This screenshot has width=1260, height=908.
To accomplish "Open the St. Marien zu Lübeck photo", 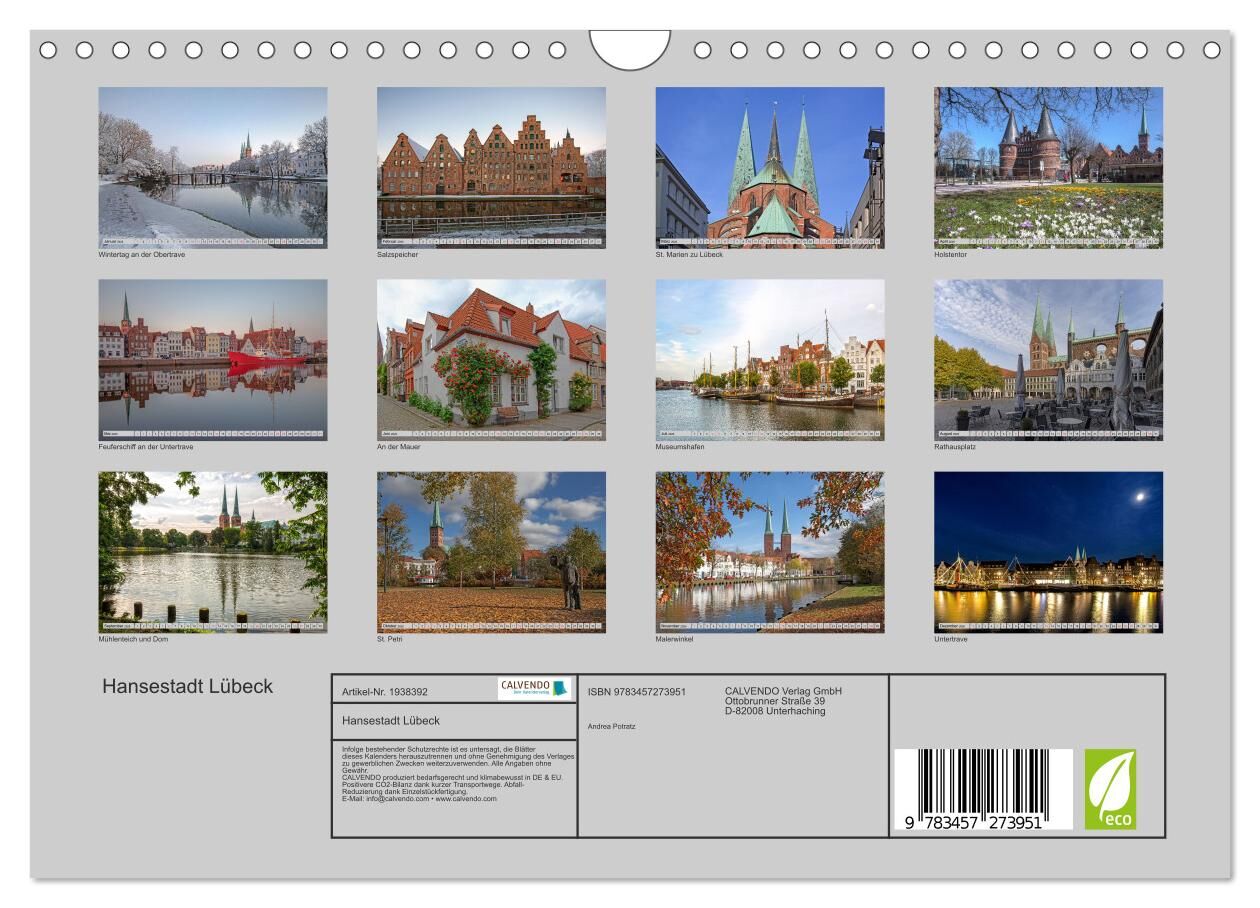I will [x=769, y=167].
